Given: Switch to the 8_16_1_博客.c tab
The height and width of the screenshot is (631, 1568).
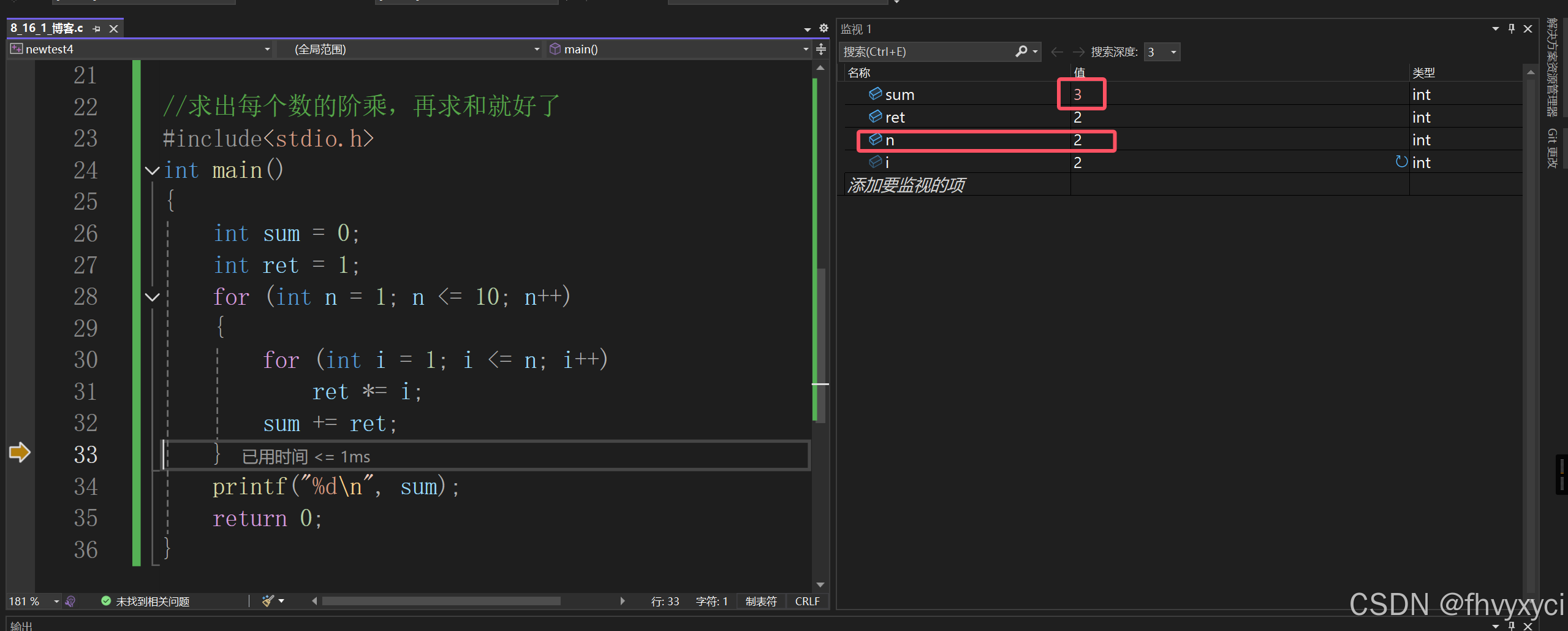Looking at the screenshot, I should click(47, 28).
